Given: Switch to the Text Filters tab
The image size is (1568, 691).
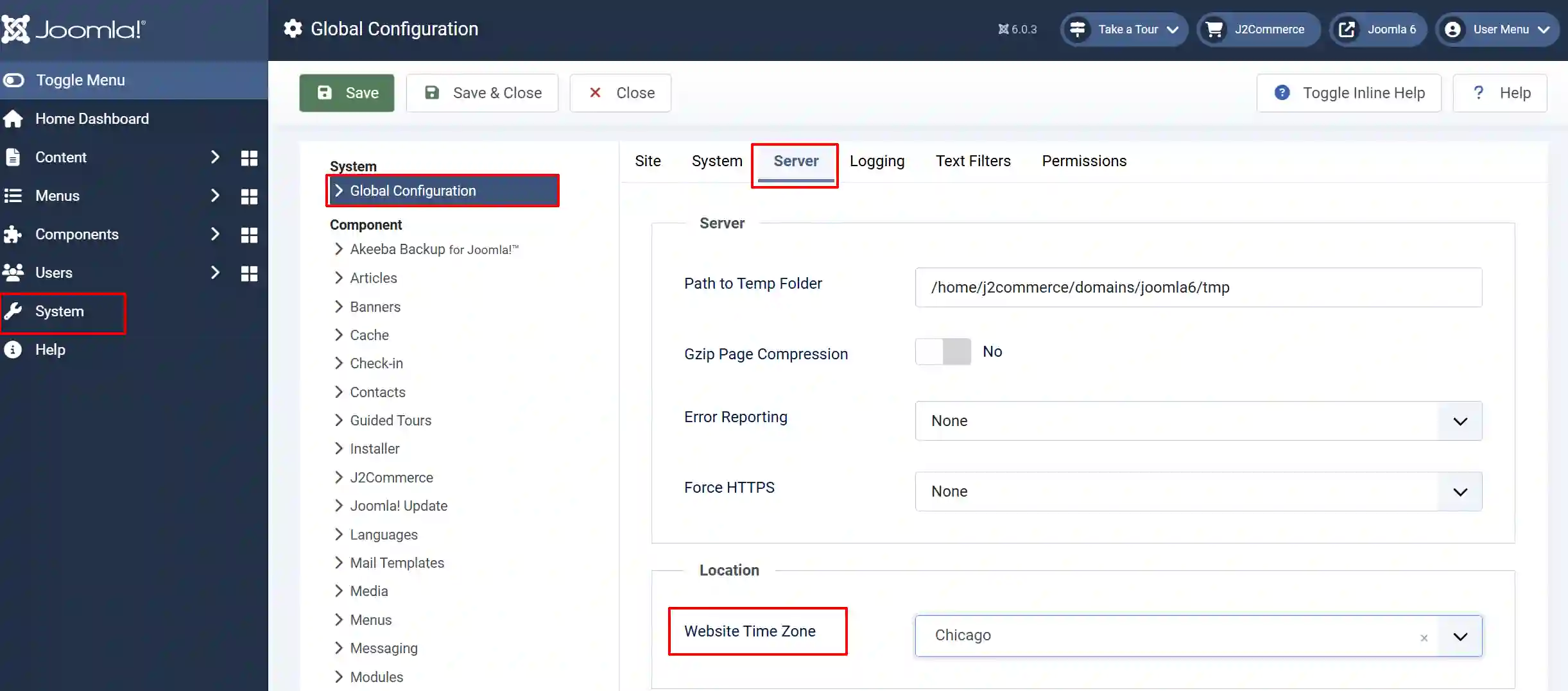Looking at the screenshot, I should point(973,161).
